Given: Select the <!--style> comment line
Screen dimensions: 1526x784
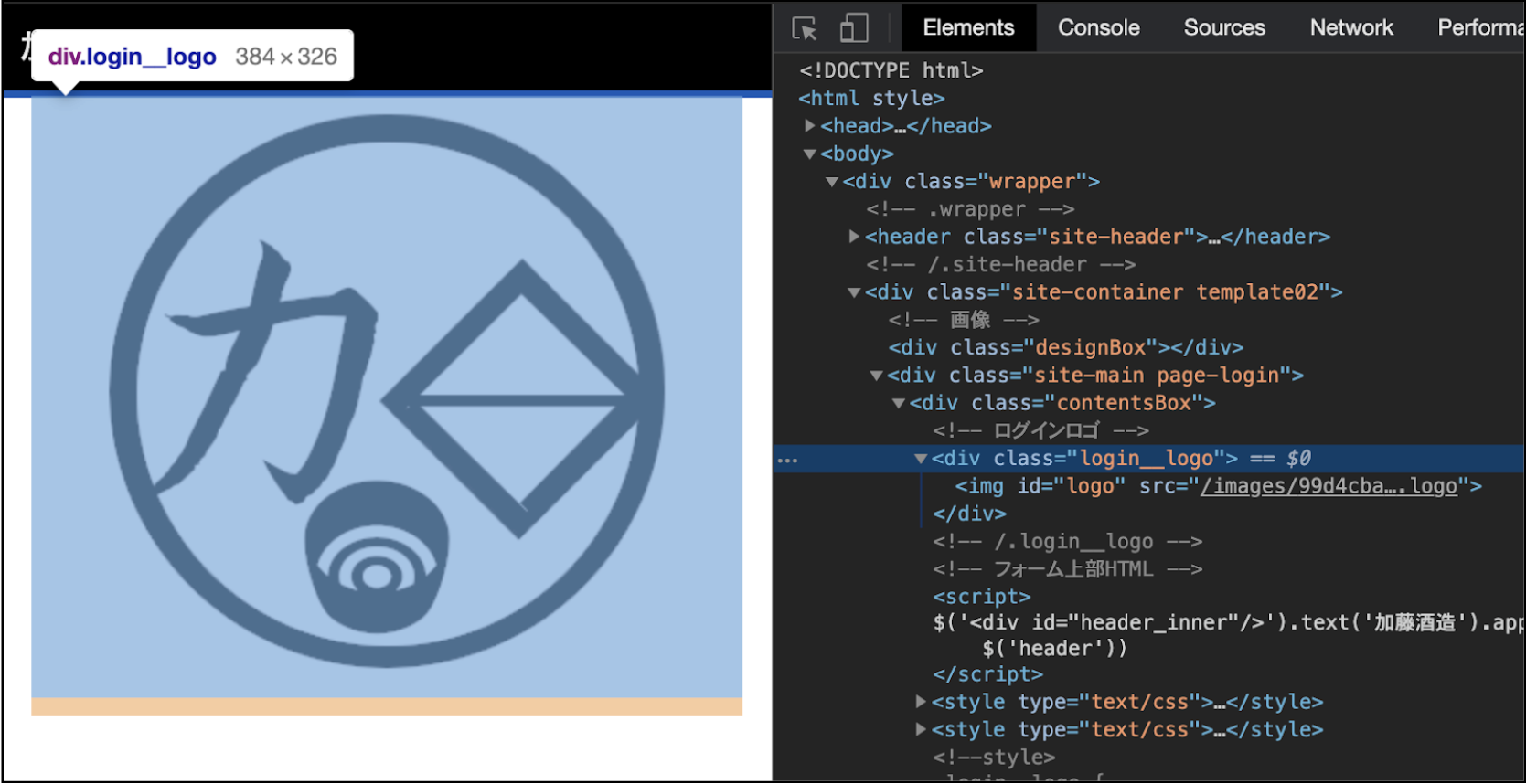Looking at the screenshot, I should [994, 758].
